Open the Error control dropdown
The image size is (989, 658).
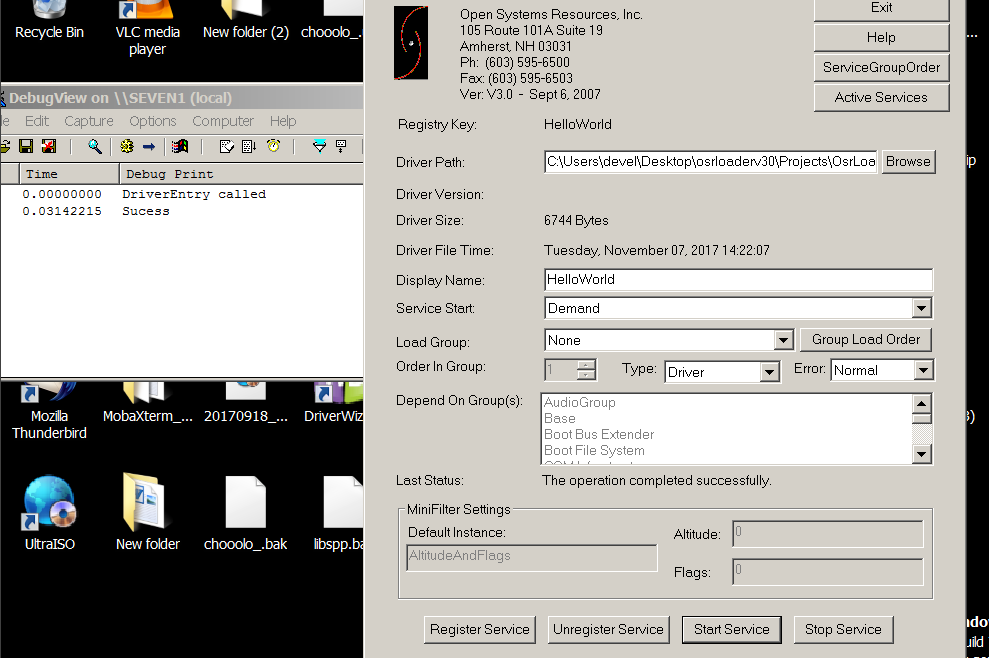[922, 371]
